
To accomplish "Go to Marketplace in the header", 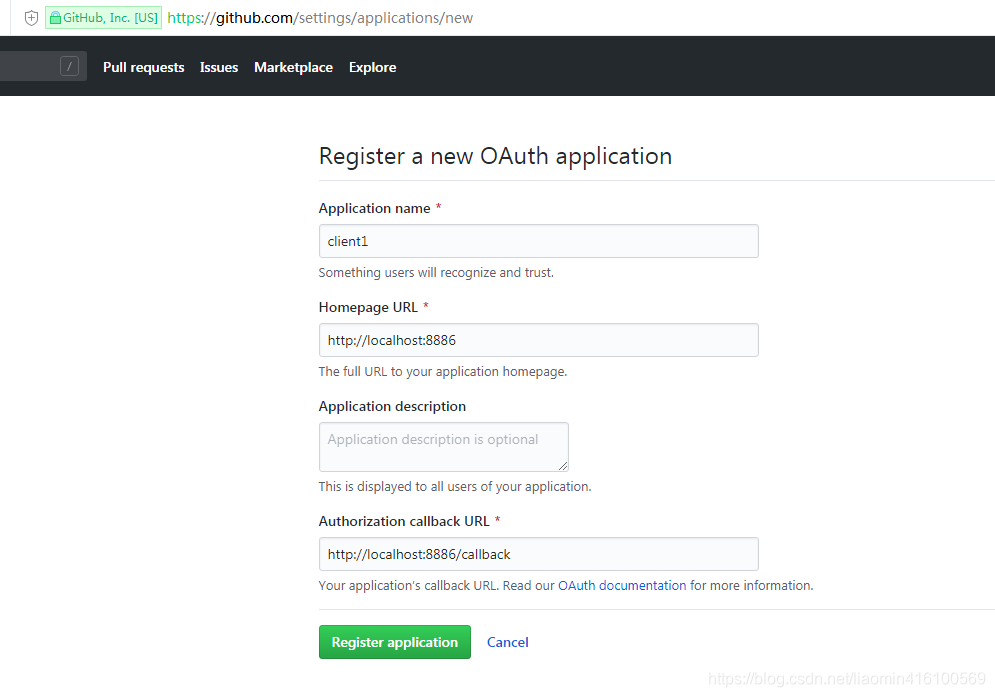I will (293, 67).
